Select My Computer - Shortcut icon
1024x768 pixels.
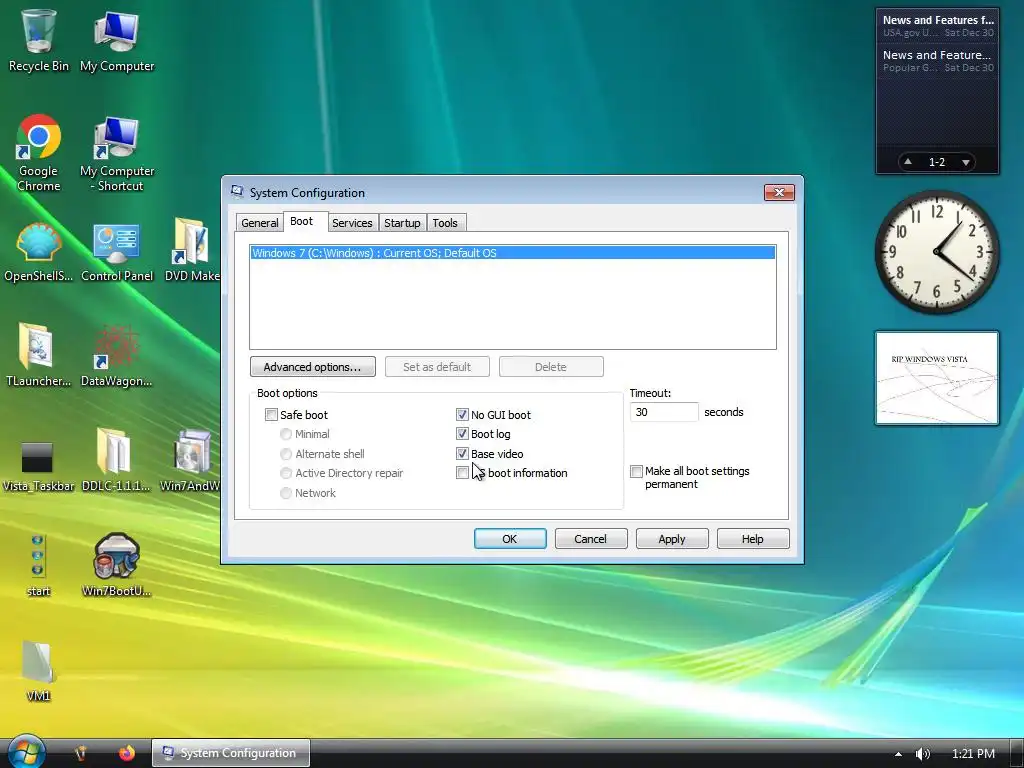(x=117, y=153)
